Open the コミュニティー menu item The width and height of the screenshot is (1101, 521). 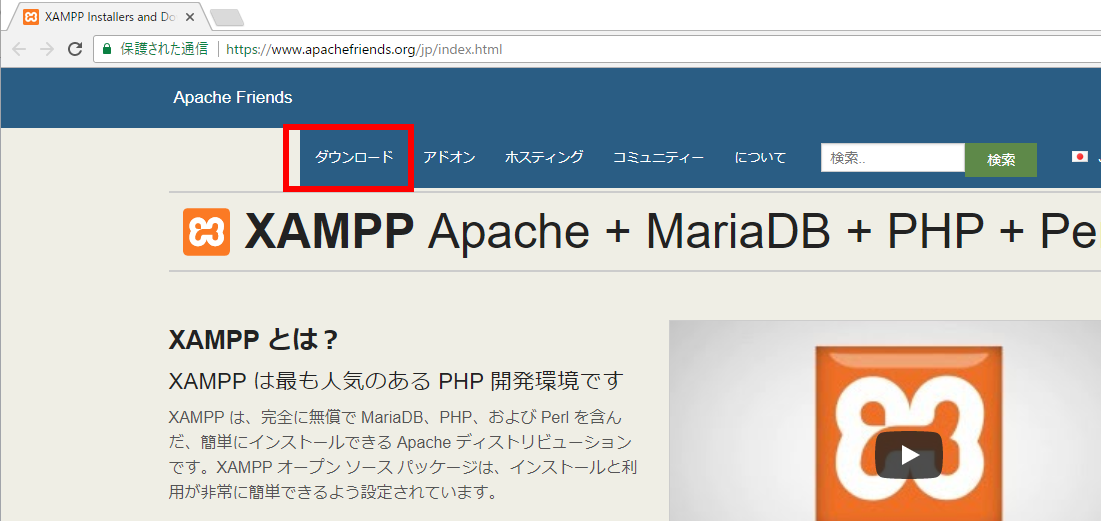tap(658, 157)
